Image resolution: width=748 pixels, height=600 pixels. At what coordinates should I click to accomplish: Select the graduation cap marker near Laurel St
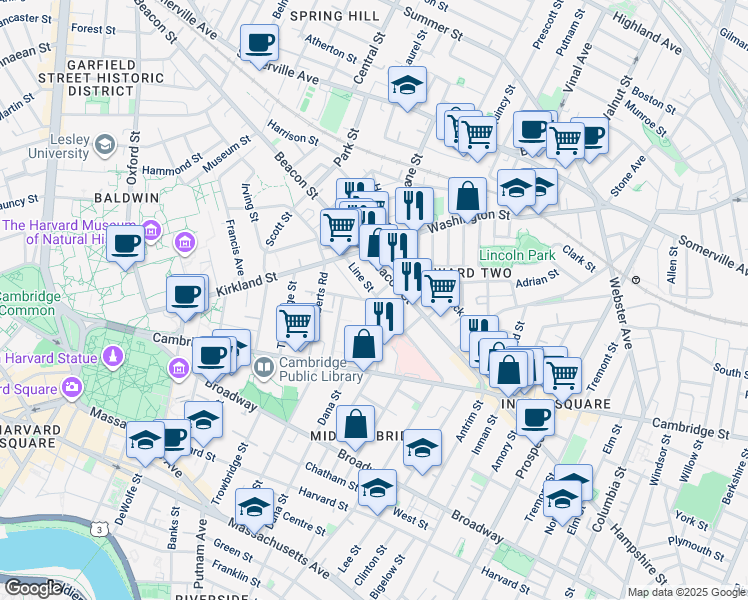click(407, 86)
